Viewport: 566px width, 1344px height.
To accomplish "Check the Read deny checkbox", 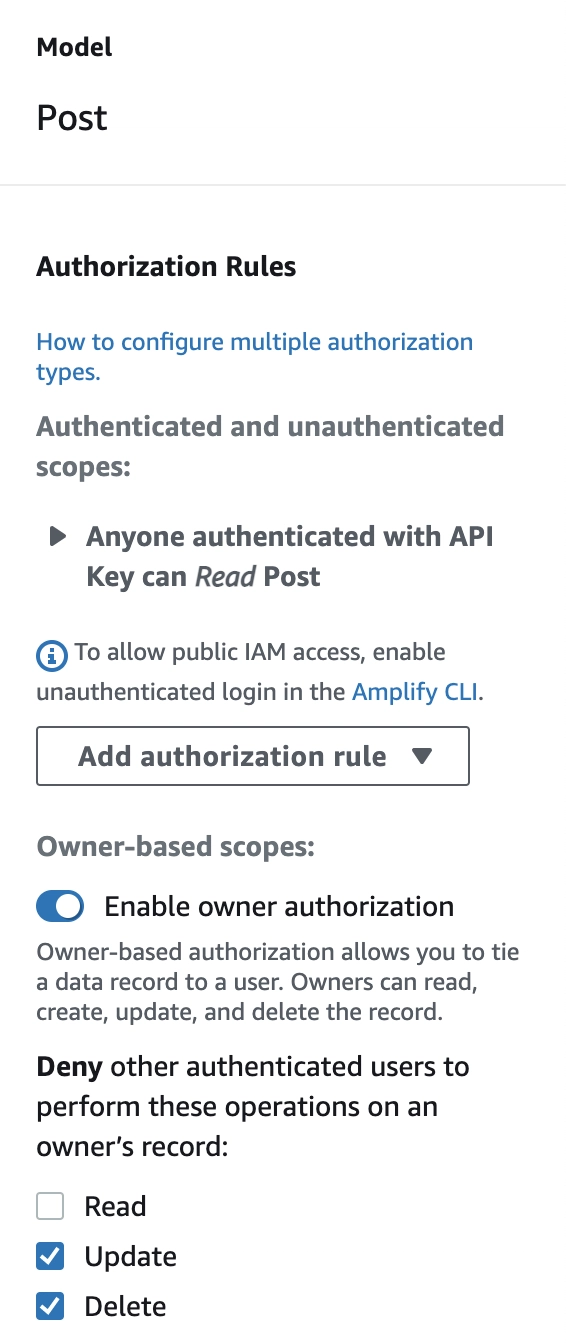I will coord(50,1206).
